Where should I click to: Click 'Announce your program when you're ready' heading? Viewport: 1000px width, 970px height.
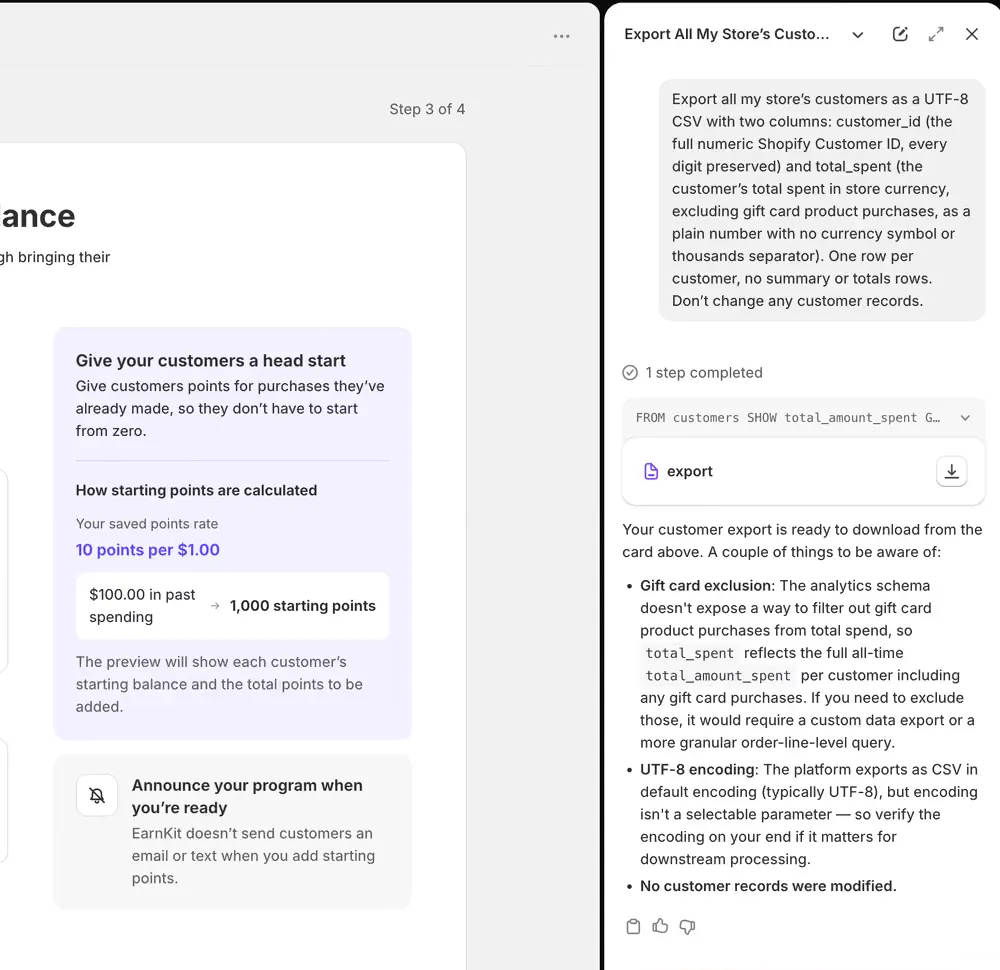[247, 797]
